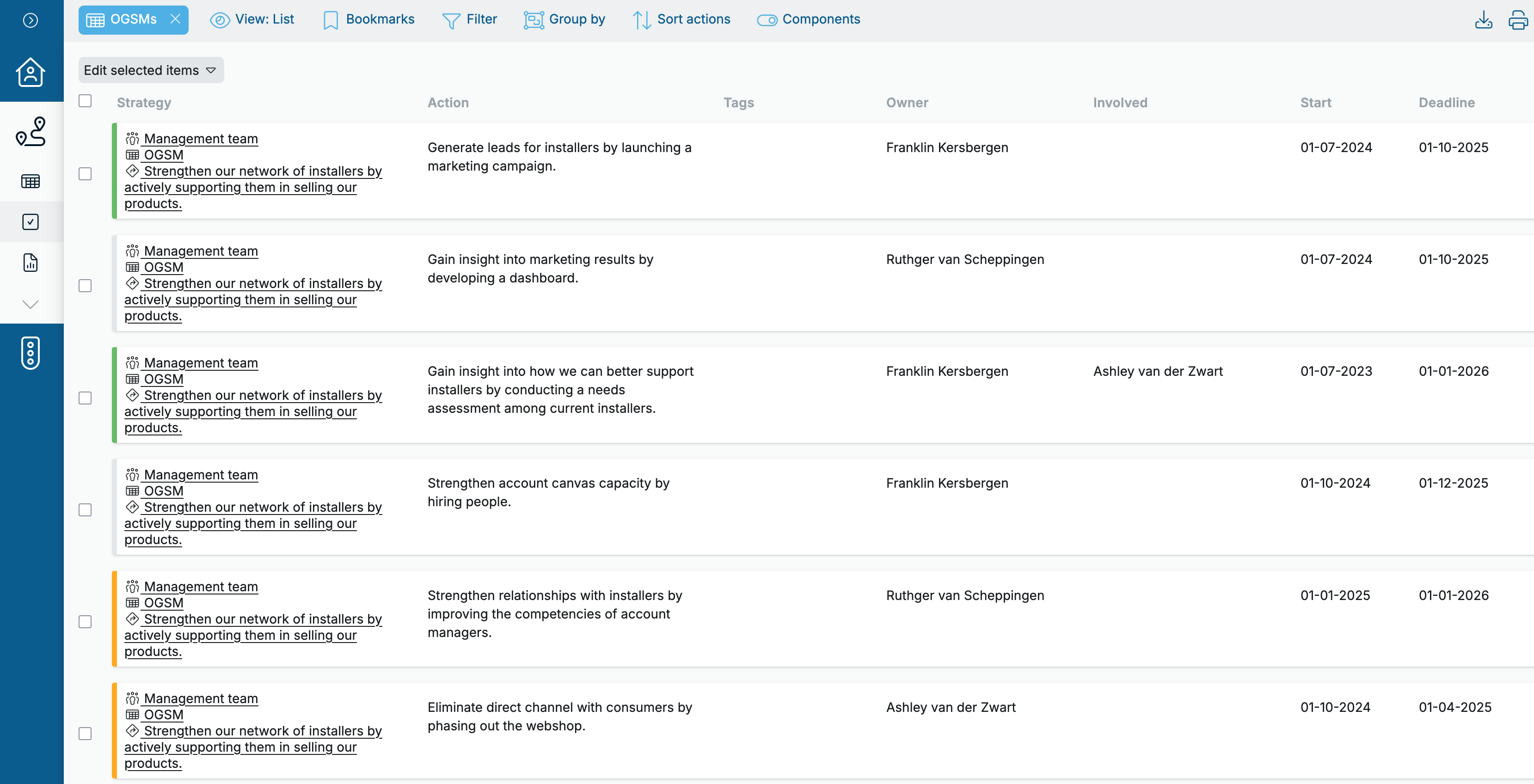Click the eye icon beside View: List

tap(220, 20)
